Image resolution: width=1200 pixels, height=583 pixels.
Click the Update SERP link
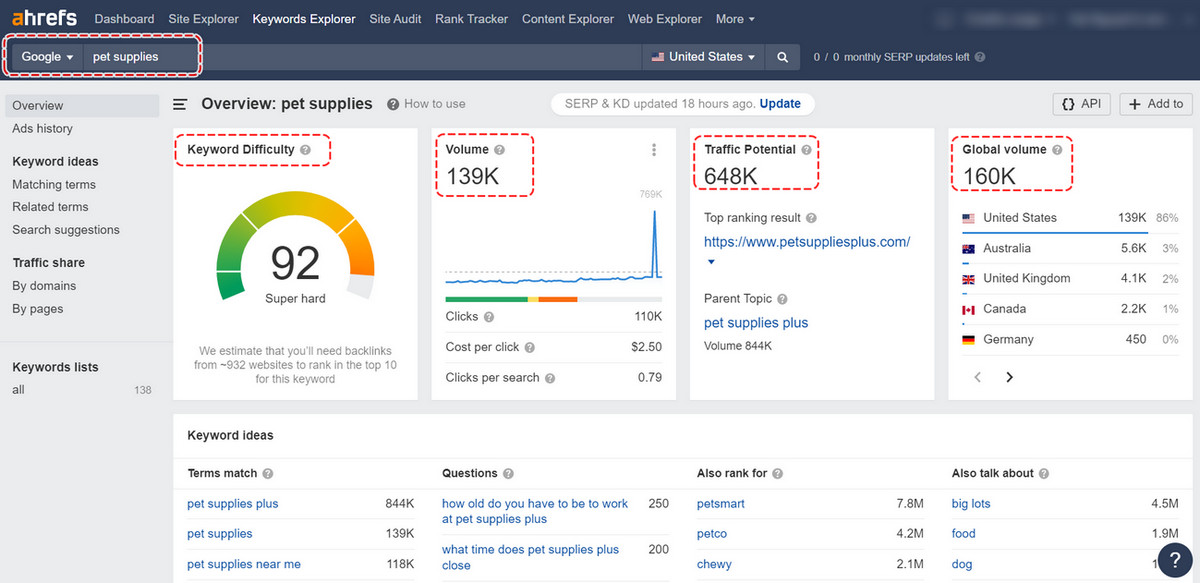(x=780, y=104)
